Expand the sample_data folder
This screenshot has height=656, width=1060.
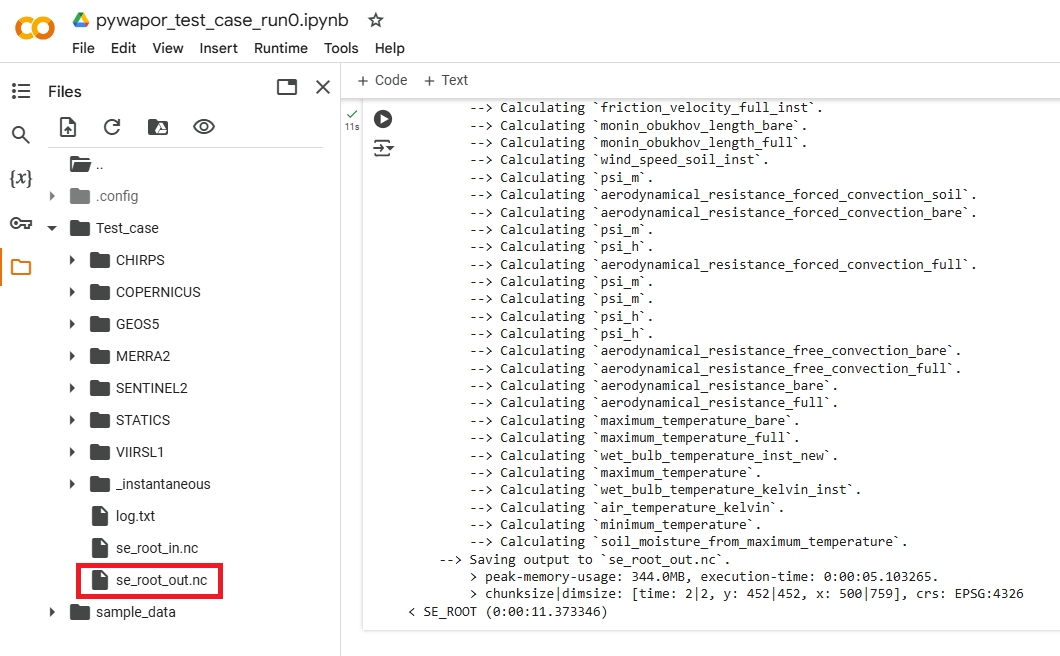tap(52, 612)
